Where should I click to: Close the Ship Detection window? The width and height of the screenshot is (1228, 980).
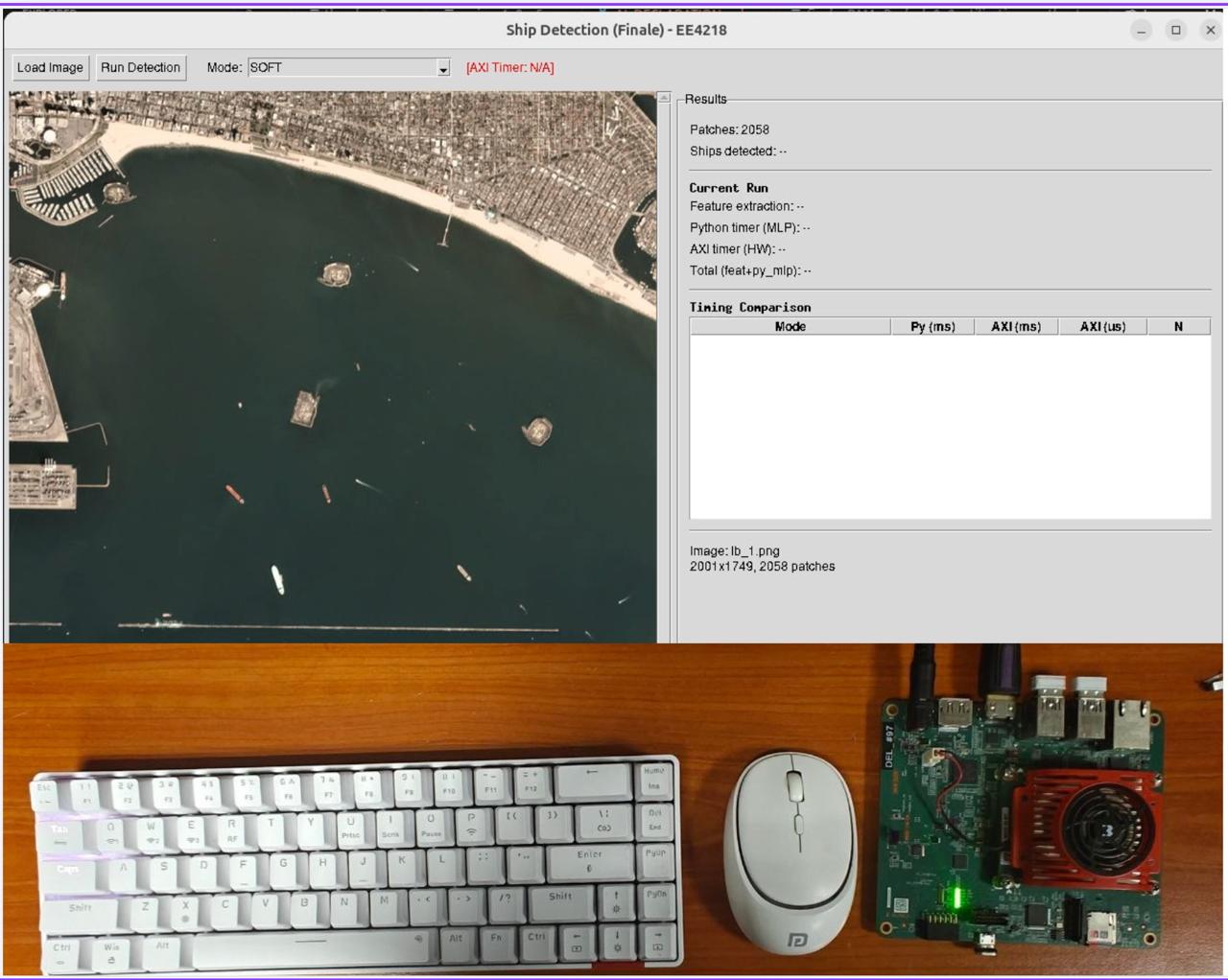1211,31
